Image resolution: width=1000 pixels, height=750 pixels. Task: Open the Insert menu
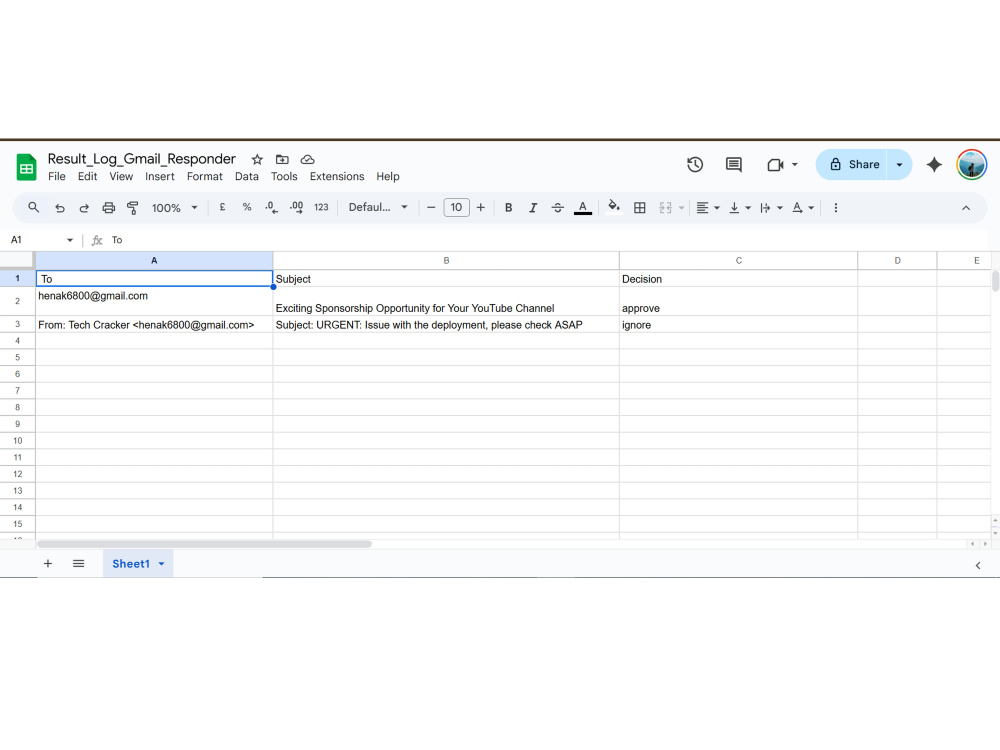pos(159,177)
